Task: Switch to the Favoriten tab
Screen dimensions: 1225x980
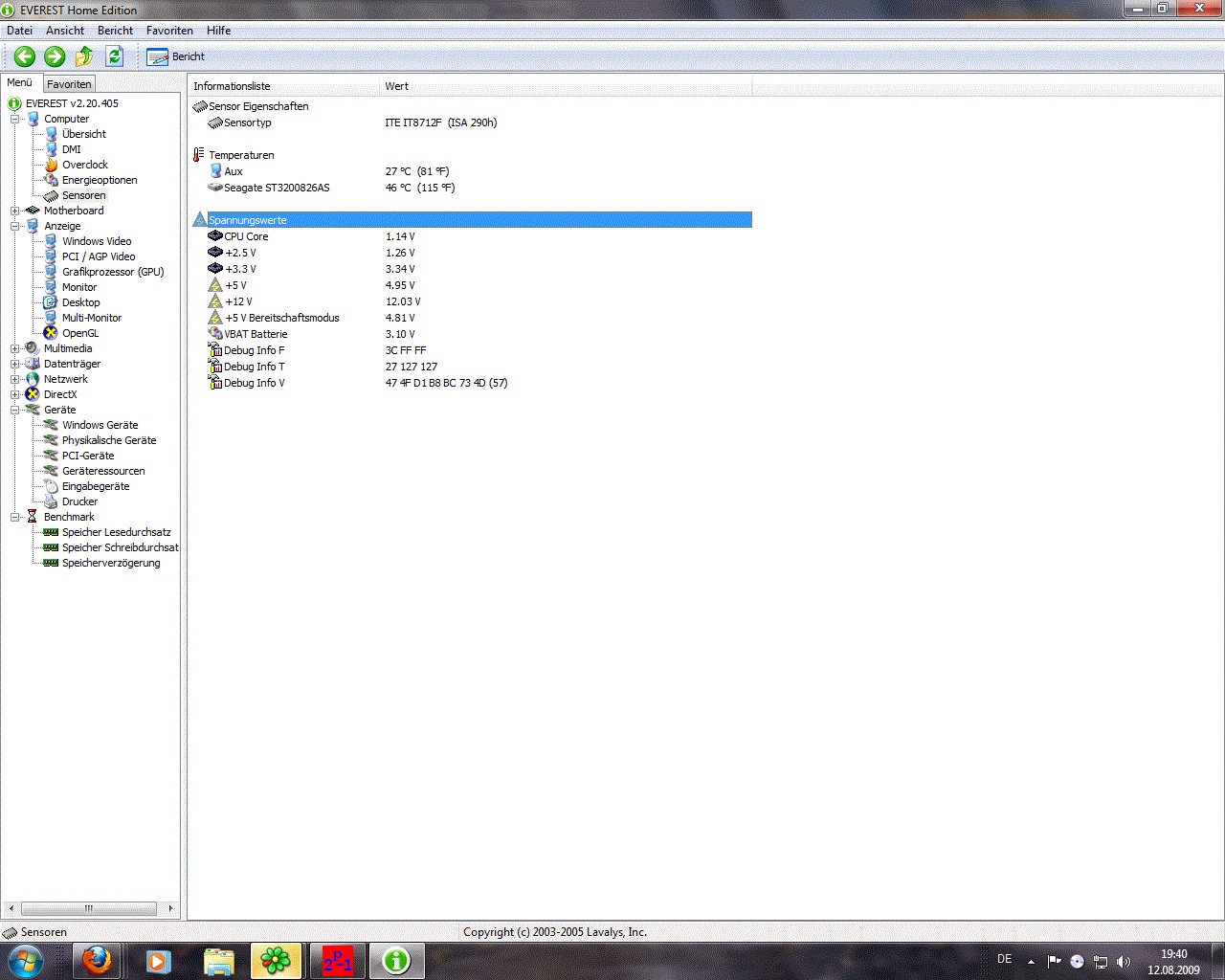Action: click(x=69, y=84)
